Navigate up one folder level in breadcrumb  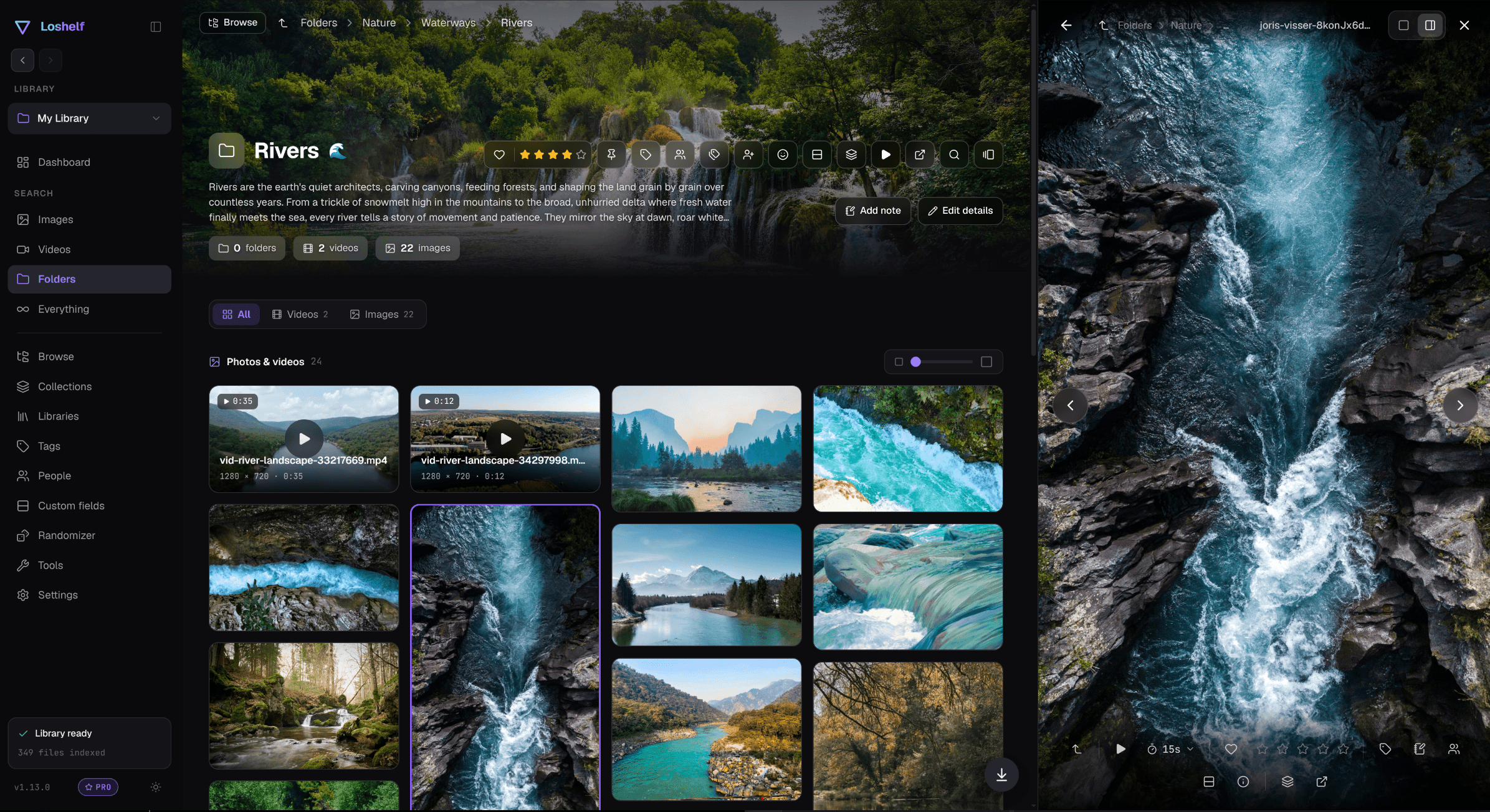click(x=283, y=23)
